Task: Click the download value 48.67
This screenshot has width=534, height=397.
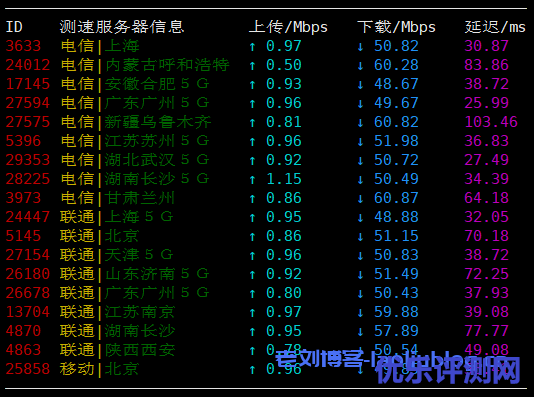Action: click(396, 84)
